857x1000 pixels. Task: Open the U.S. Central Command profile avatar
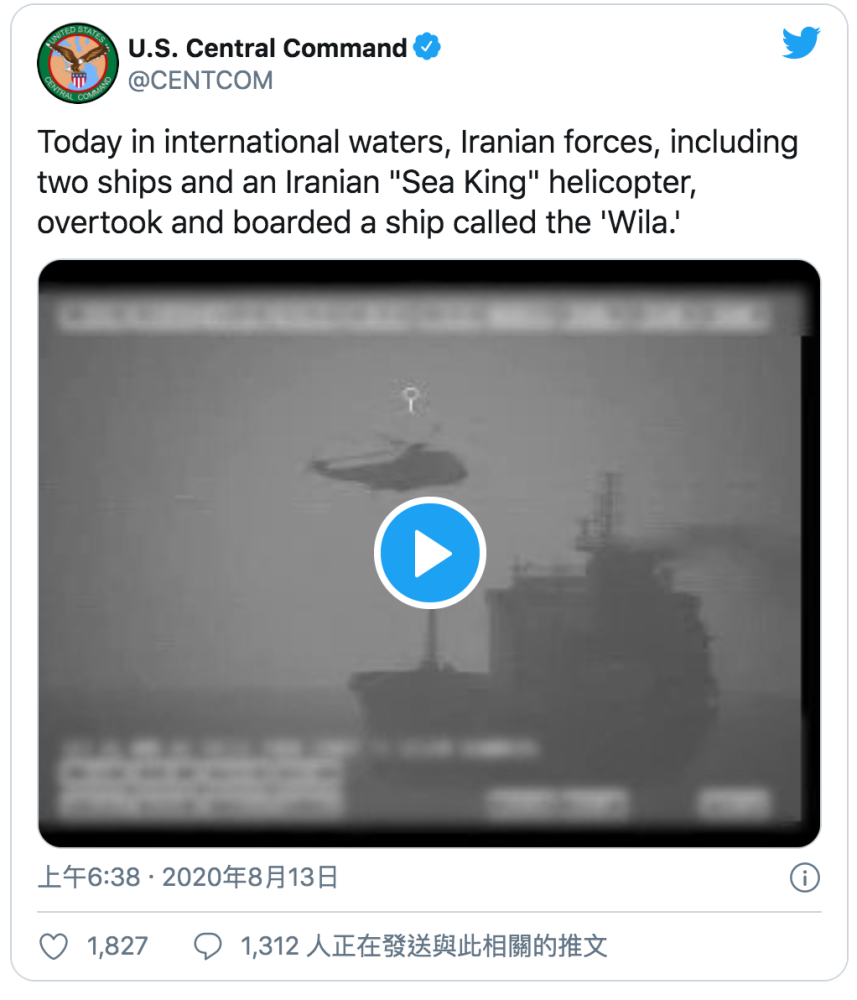coord(78,63)
